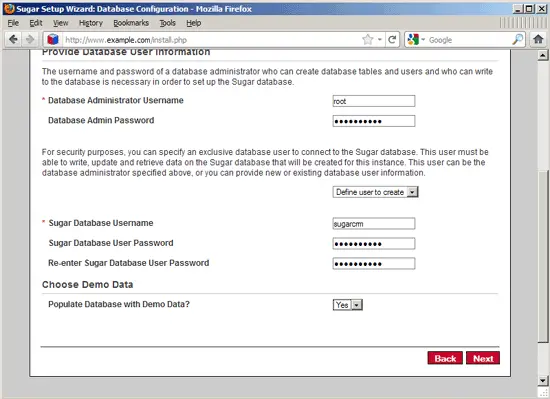Open the Help menu

coord(193,23)
